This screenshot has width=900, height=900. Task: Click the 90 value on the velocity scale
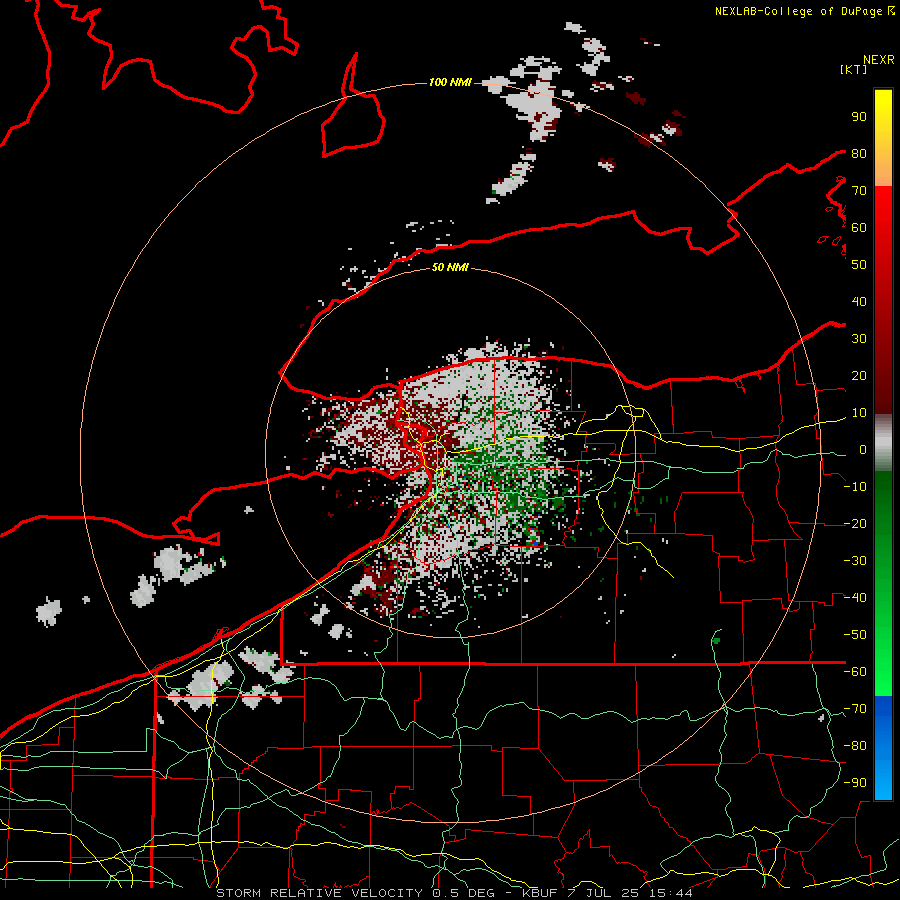click(859, 117)
